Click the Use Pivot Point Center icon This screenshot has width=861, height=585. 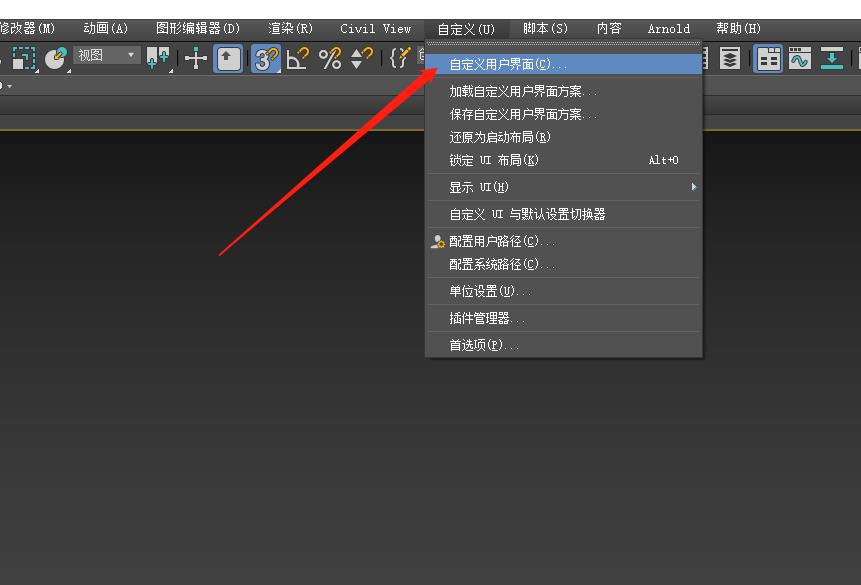point(158,58)
